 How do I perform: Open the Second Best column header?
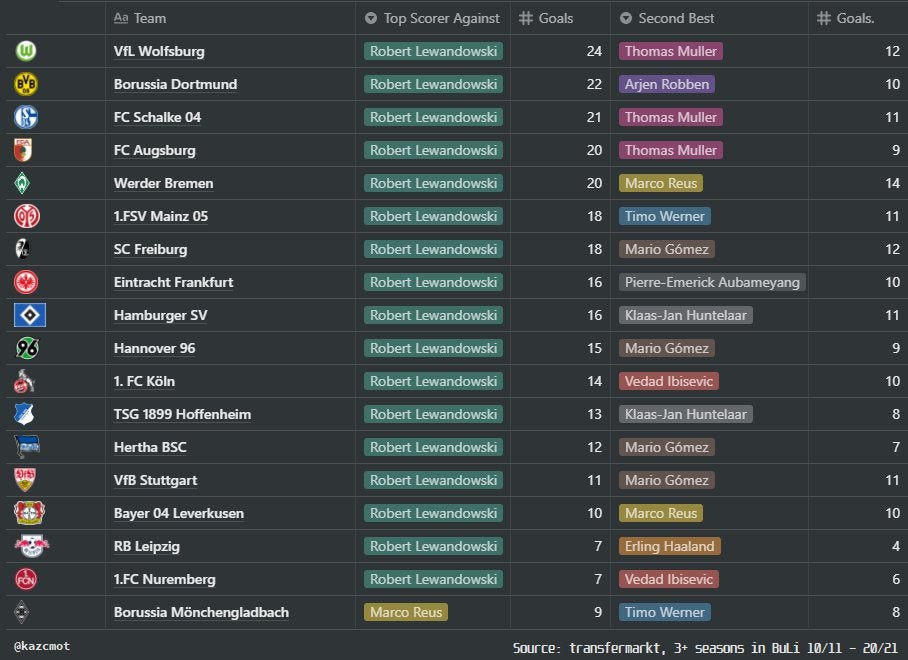pyautogui.click(x=709, y=19)
